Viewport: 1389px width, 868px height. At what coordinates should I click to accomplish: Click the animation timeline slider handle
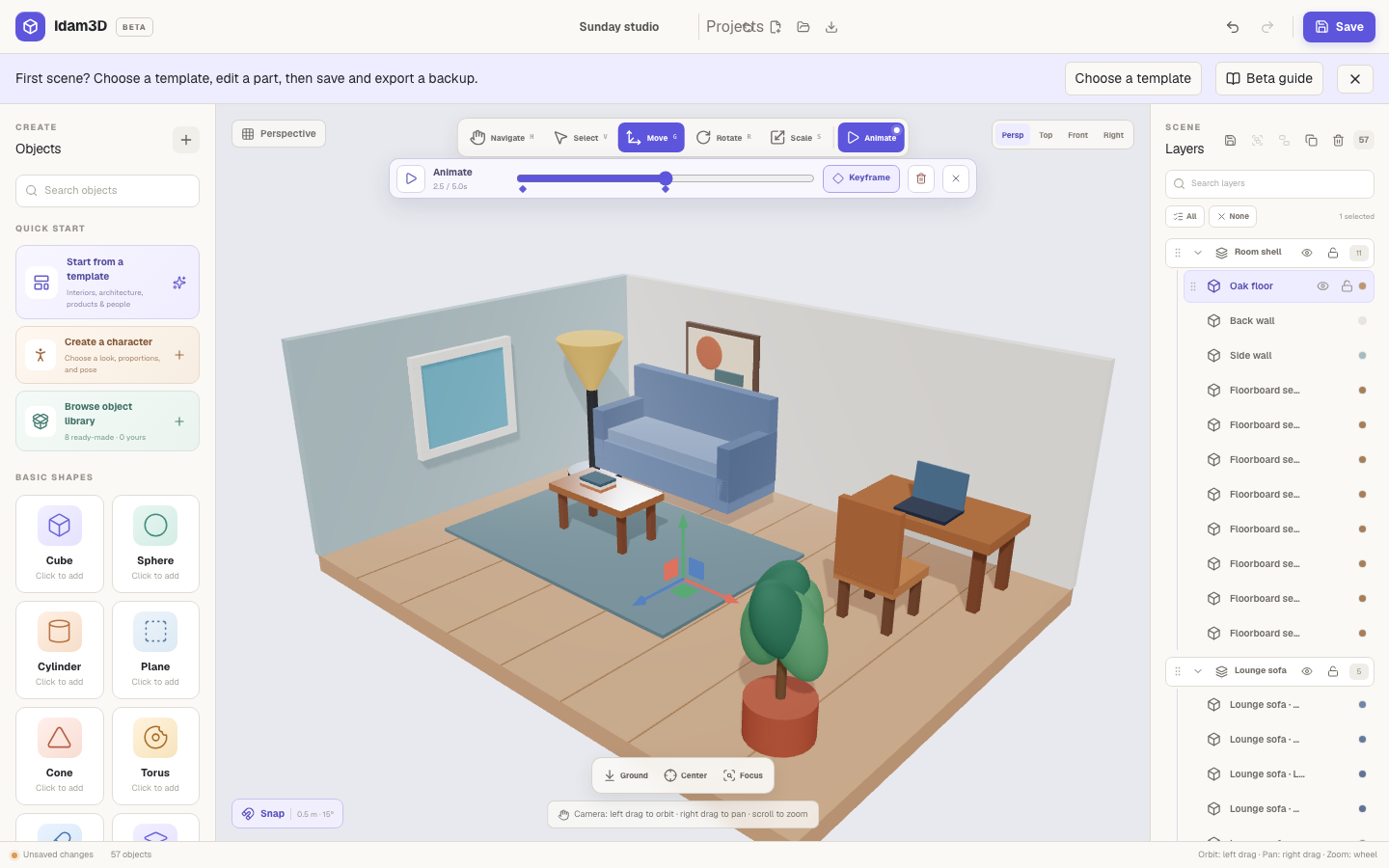pos(666,178)
